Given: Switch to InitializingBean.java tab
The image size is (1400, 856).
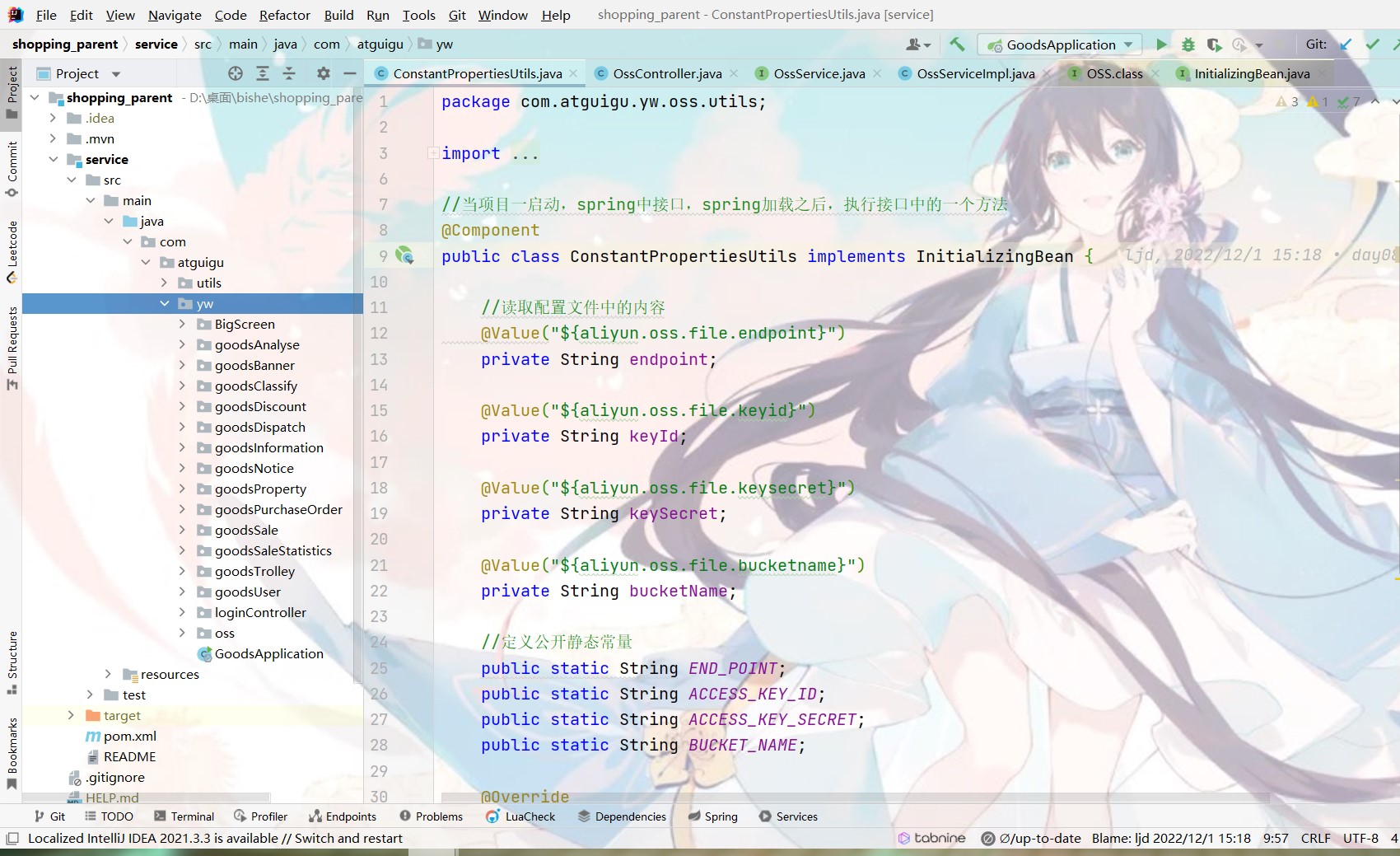Looking at the screenshot, I should pyautogui.click(x=1252, y=73).
